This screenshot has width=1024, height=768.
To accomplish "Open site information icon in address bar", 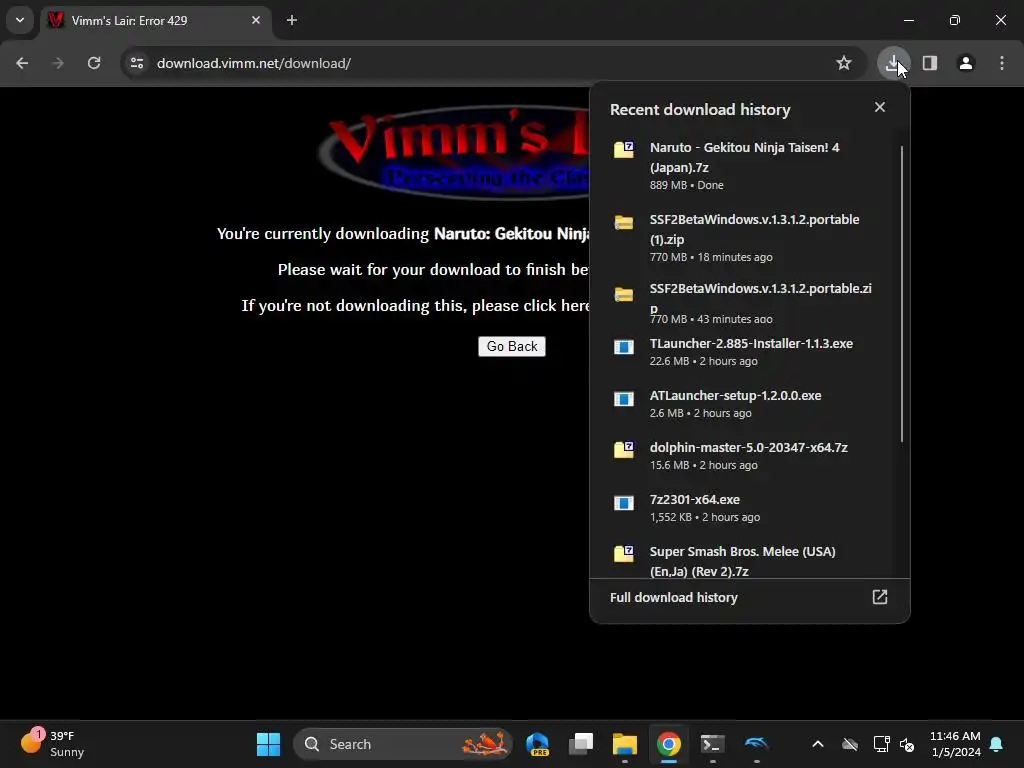I will pos(137,63).
